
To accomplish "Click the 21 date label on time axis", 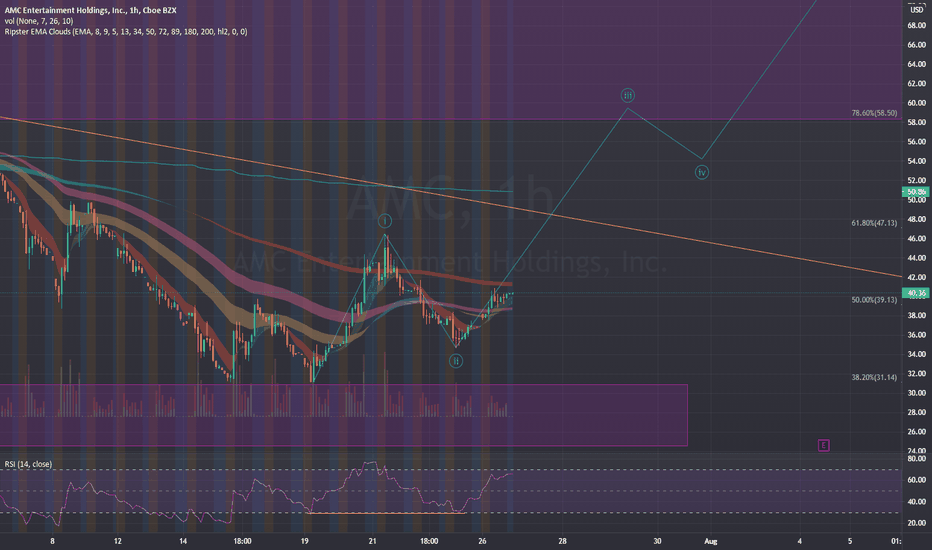I will point(373,541).
